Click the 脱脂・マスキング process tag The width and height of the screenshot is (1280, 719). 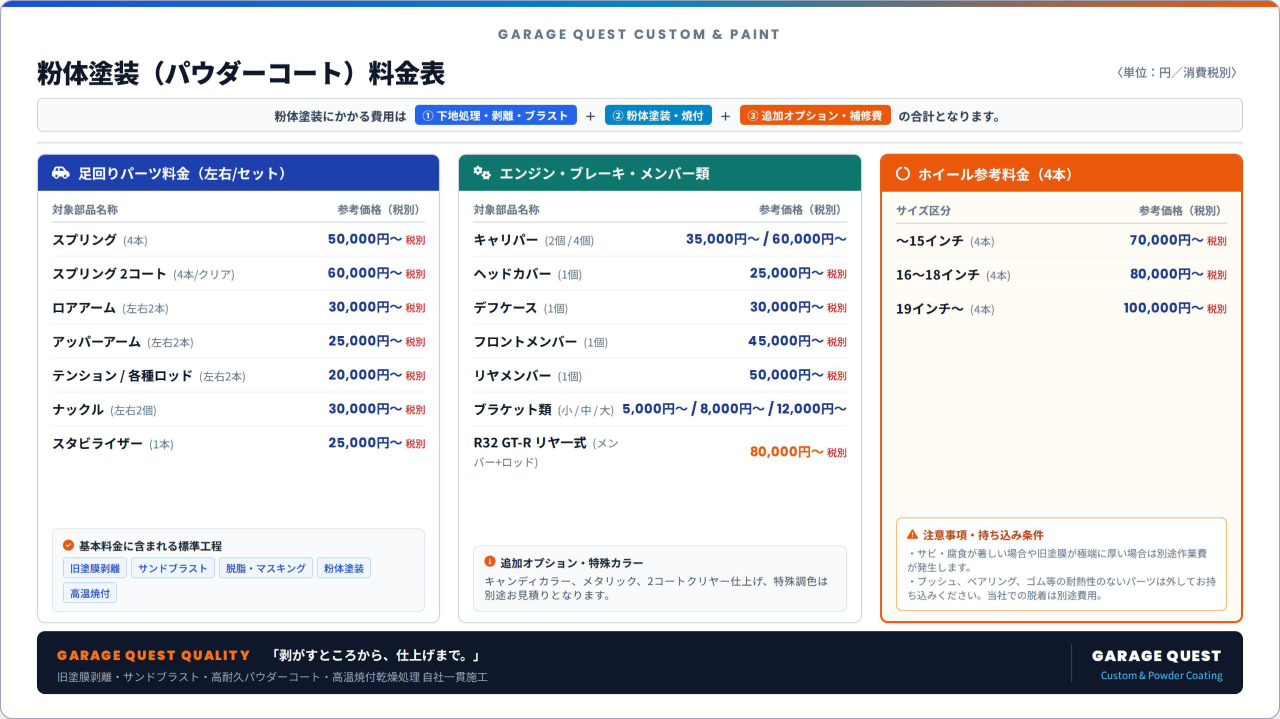pos(266,568)
